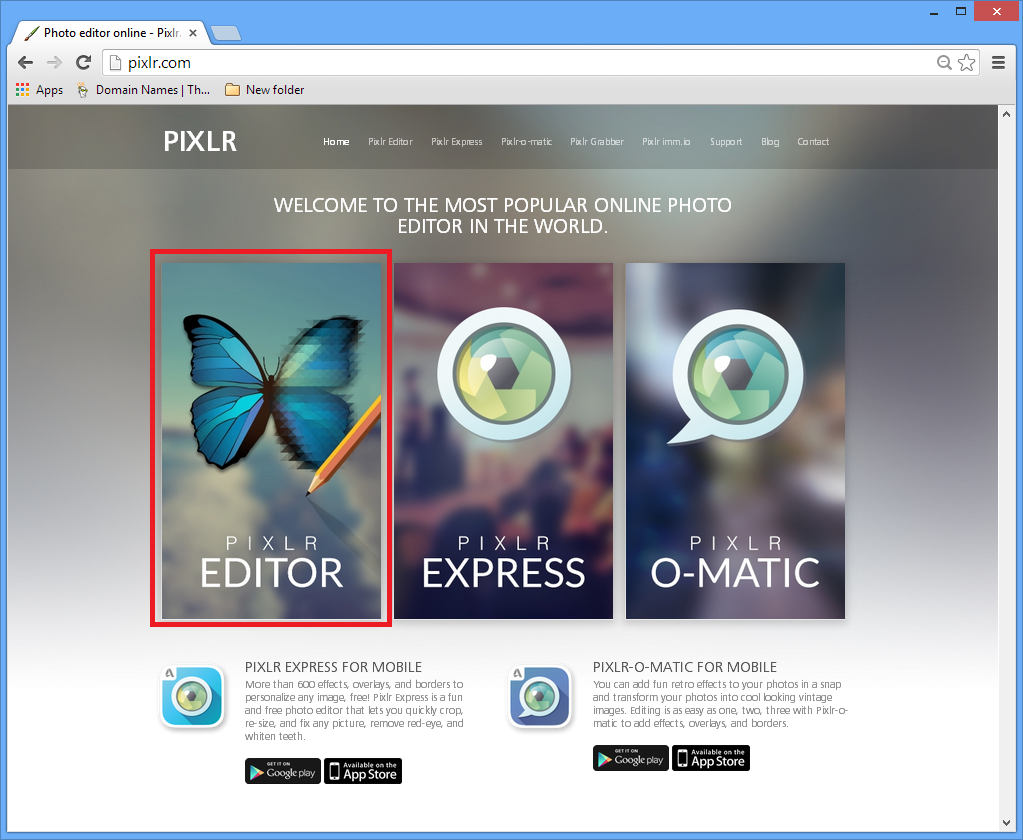This screenshot has height=840, width=1023.
Task: Click the PIXLR EXPRESS FOR MOBILE heading
Action: [333, 667]
